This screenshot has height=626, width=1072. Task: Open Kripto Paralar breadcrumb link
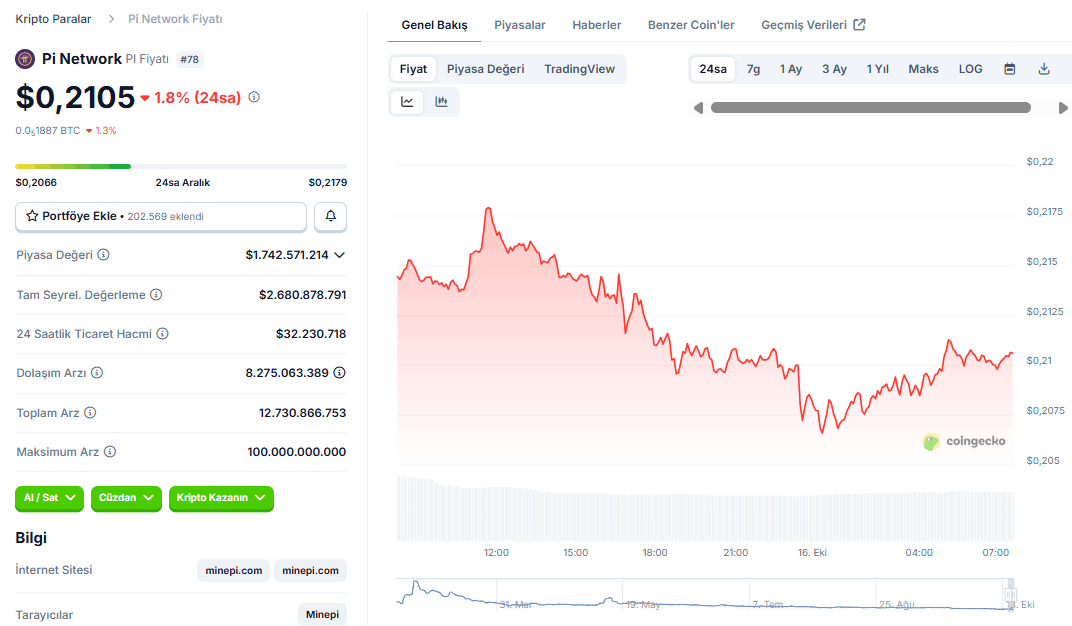point(53,19)
